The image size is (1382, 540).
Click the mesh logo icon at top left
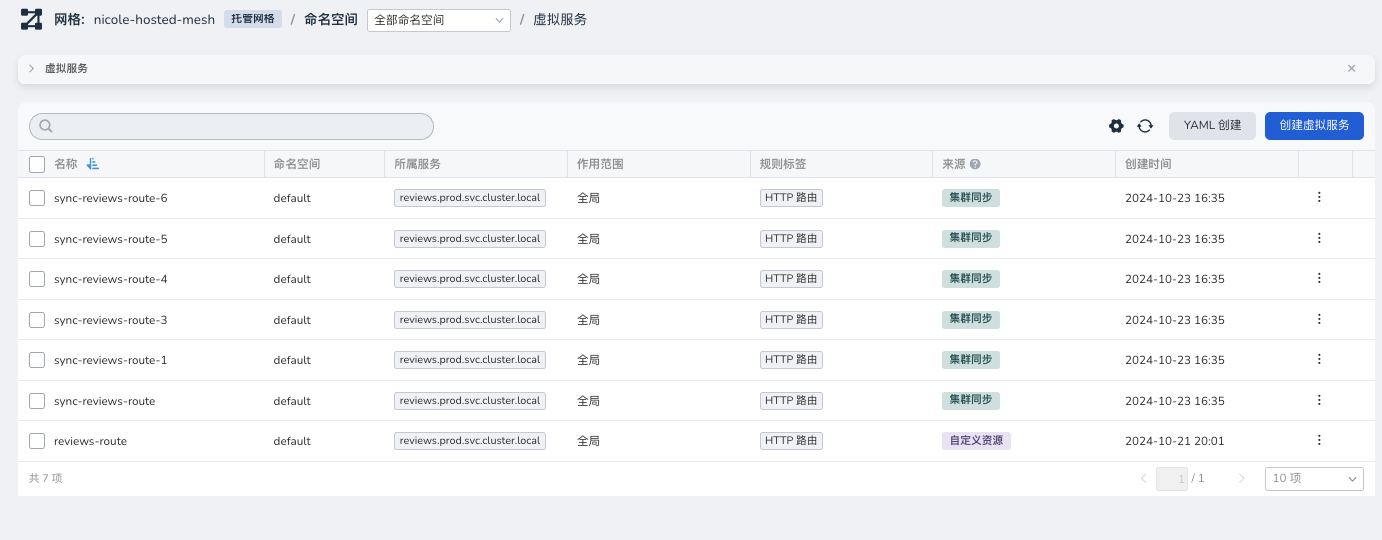[32, 19]
